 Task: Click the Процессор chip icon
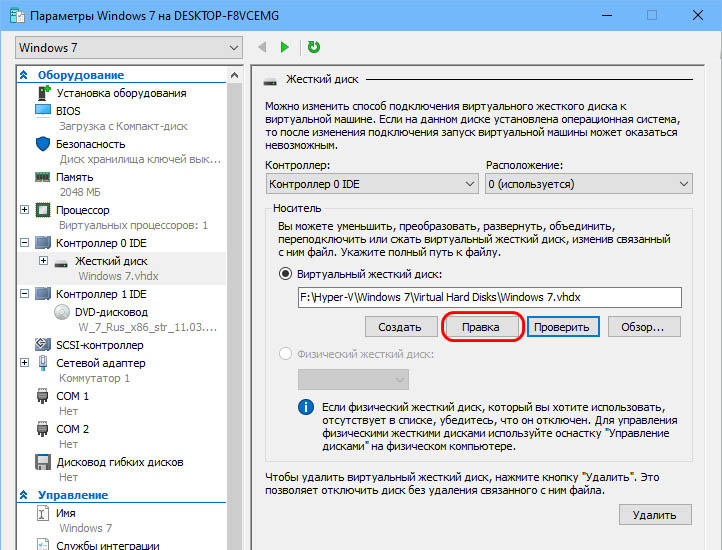43,210
